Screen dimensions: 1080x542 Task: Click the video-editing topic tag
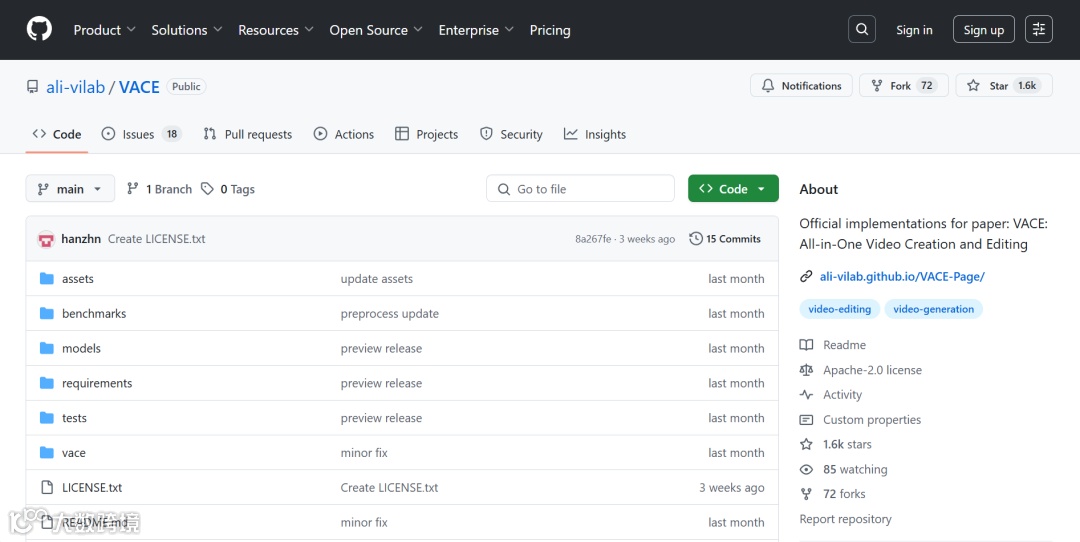click(840, 309)
